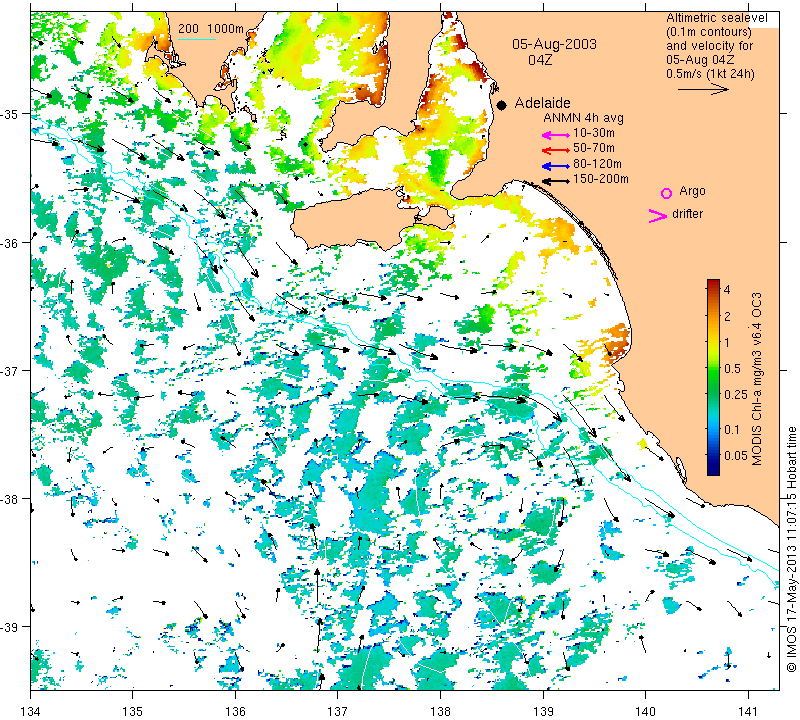The image size is (800, 720).
Task: Click the IMOS copyright timestamp text
Action: pyautogui.click(x=791, y=549)
